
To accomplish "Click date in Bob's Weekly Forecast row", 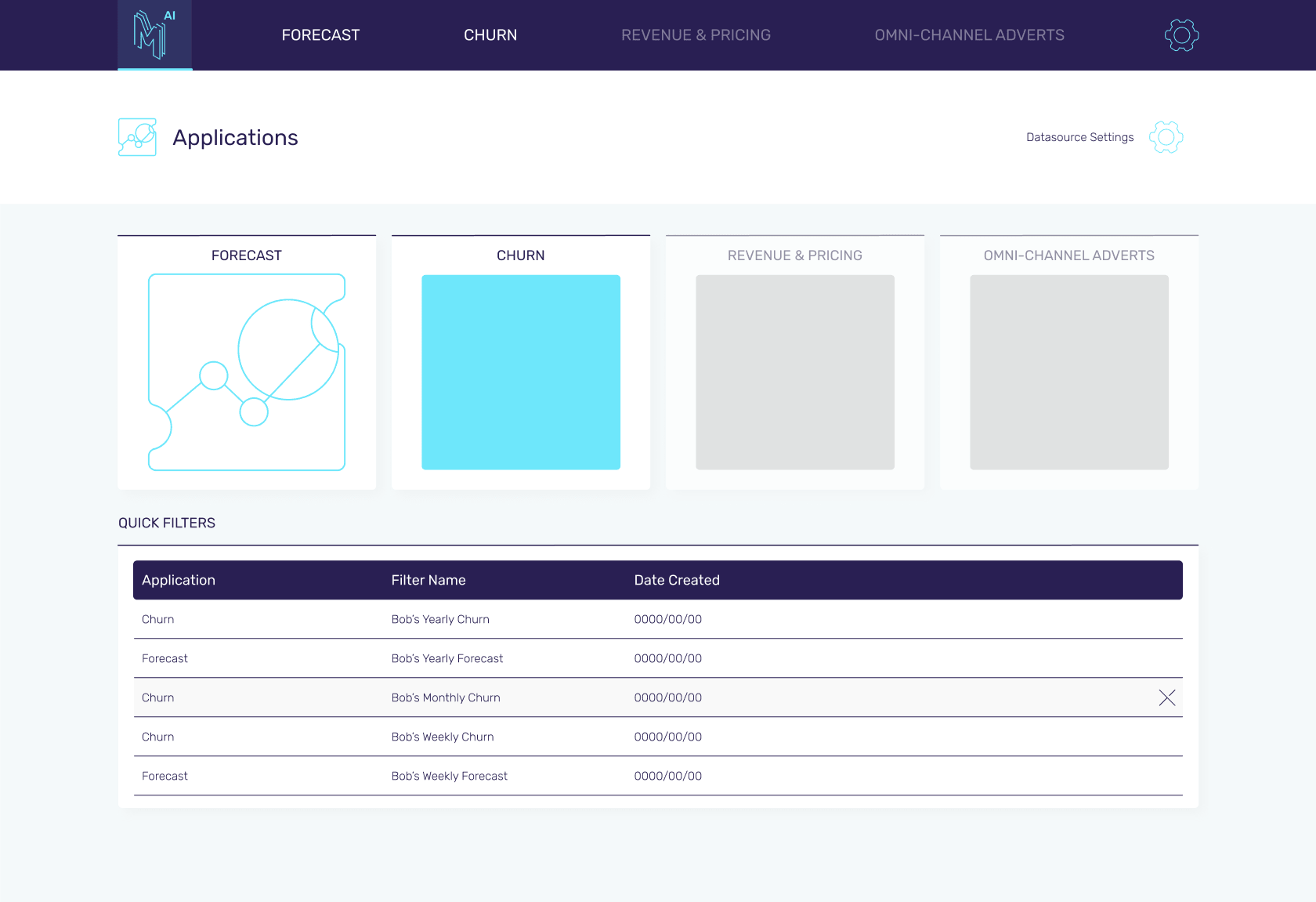I will point(668,776).
